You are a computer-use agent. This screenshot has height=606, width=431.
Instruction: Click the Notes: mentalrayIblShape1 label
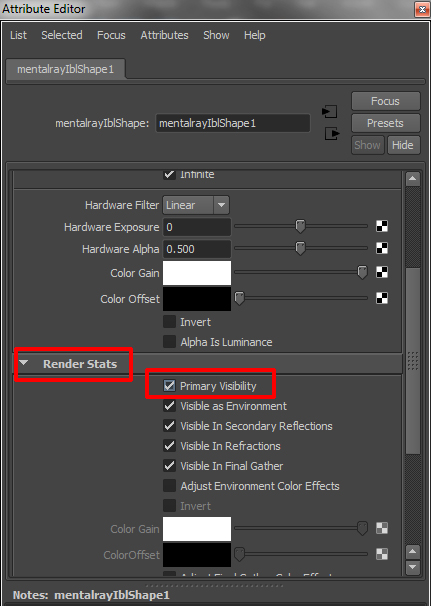91,595
